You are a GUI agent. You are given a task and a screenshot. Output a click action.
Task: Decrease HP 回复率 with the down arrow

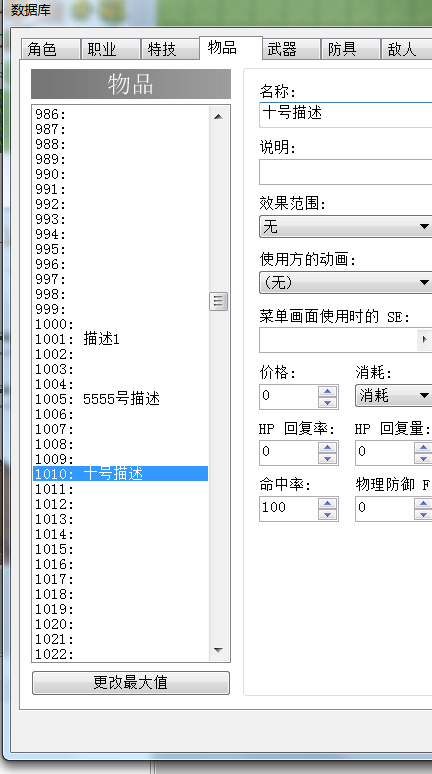[328, 459]
